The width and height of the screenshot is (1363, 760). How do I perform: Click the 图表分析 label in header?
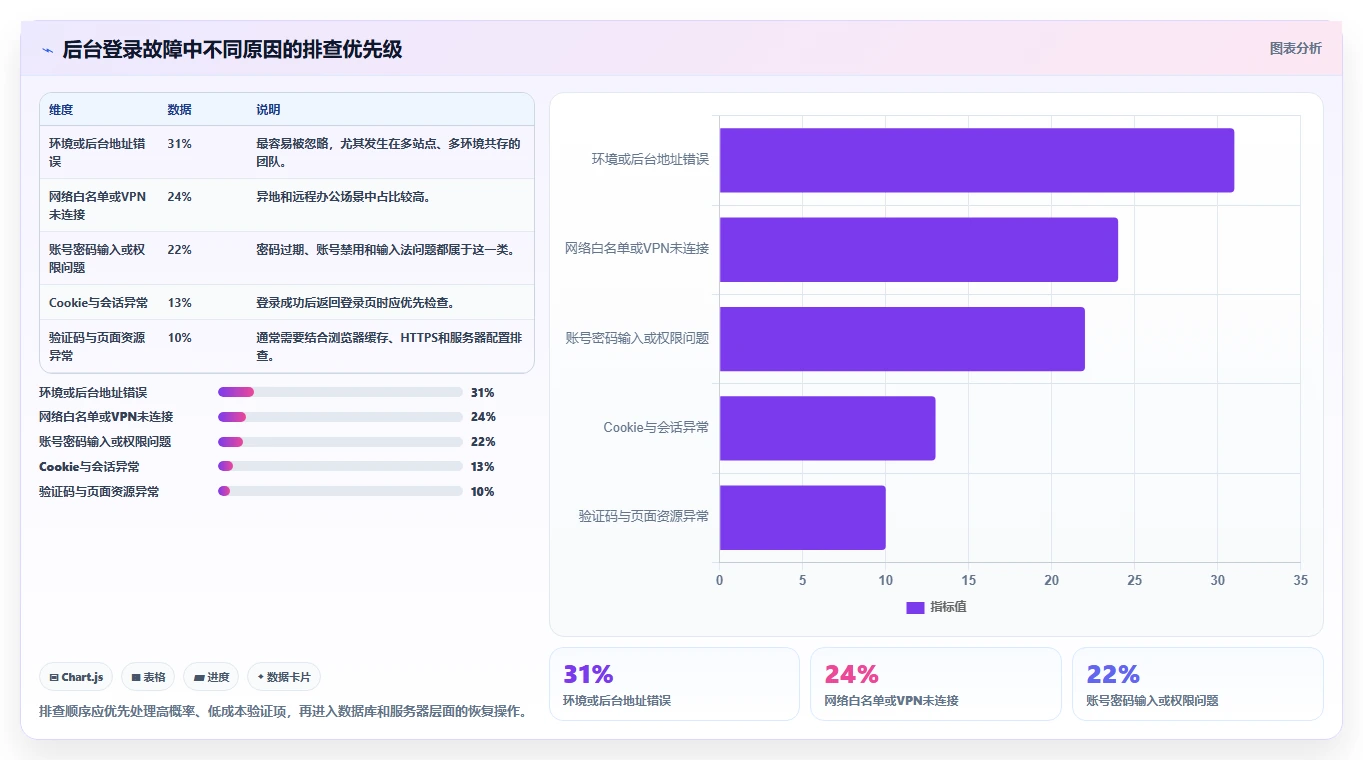(x=1295, y=48)
